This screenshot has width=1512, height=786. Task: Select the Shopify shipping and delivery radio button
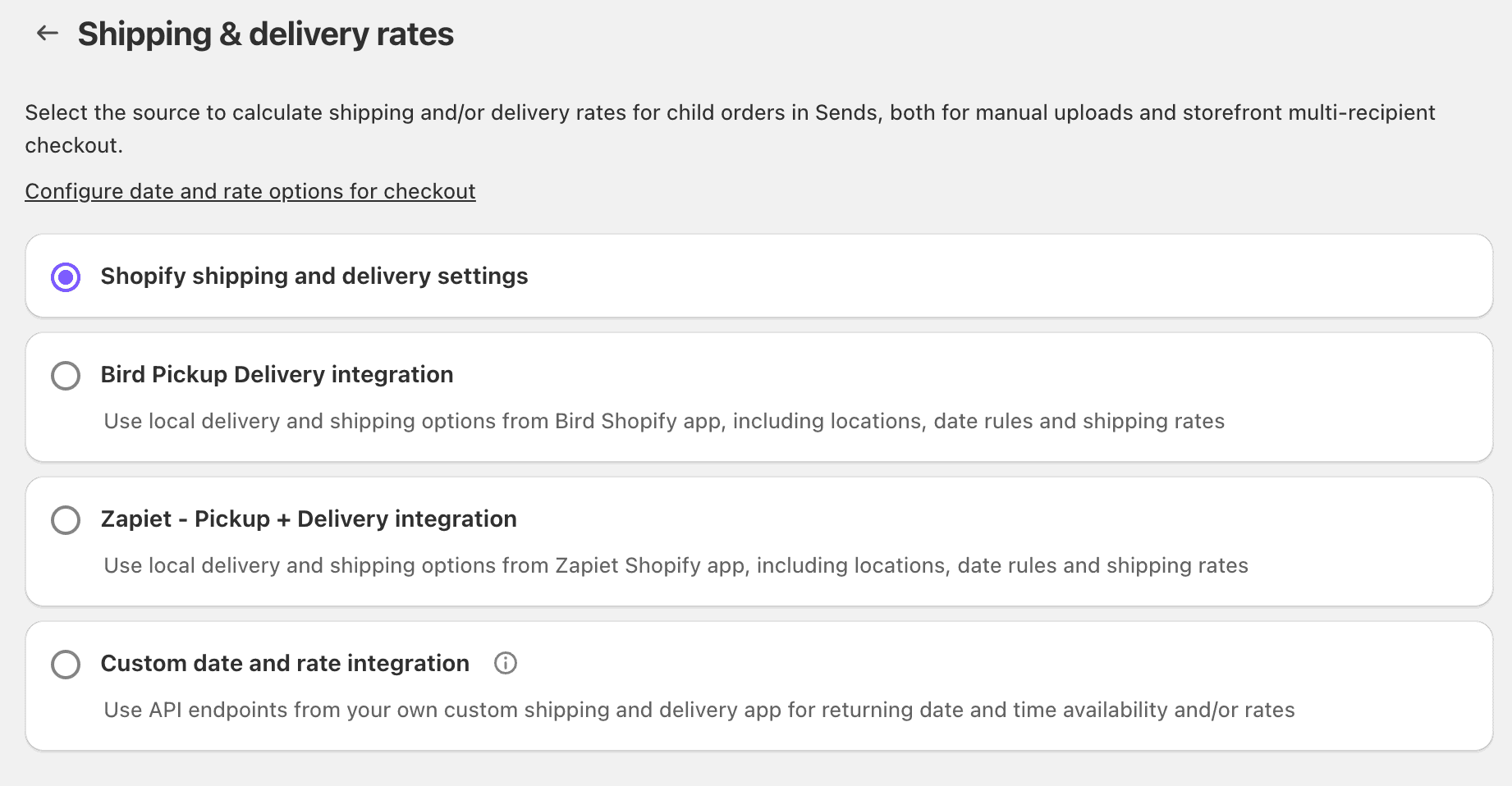(66, 277)
